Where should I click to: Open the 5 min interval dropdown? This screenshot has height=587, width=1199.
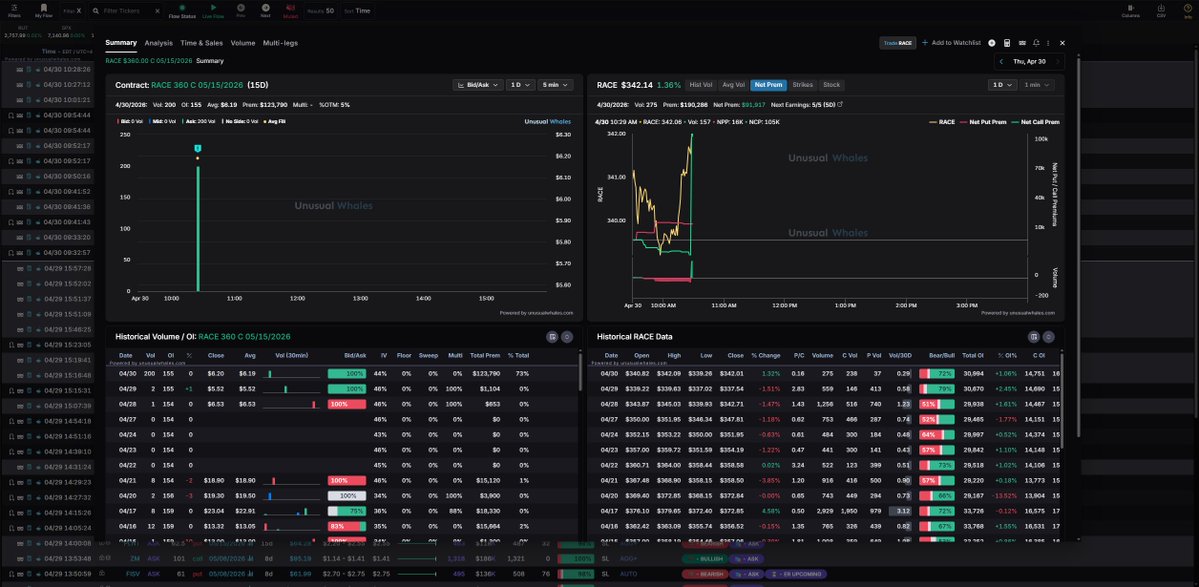tap(554, 85)
